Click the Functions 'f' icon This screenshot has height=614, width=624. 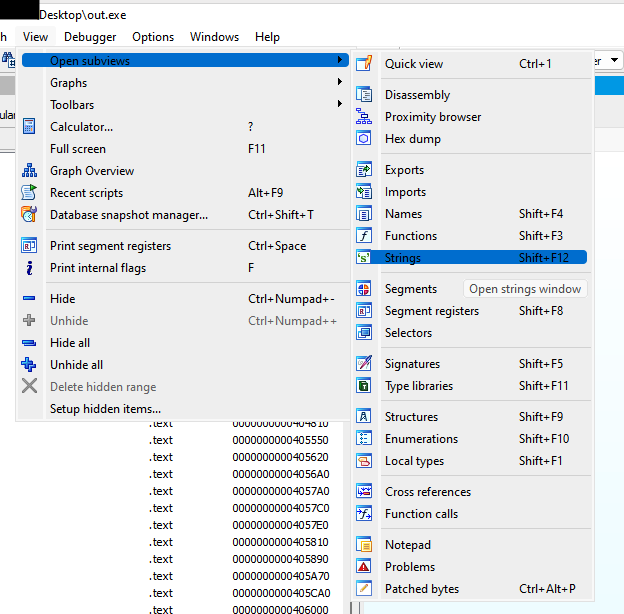coord(364,236)
